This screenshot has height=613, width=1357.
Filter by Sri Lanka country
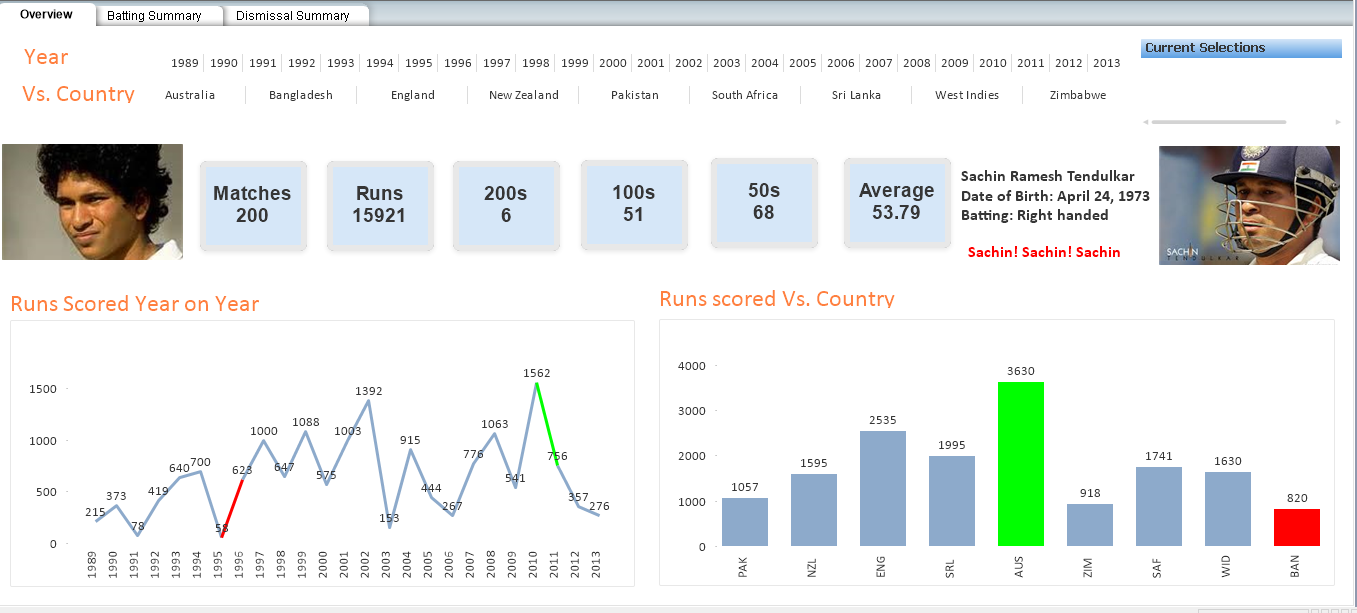tap(855, 95)
